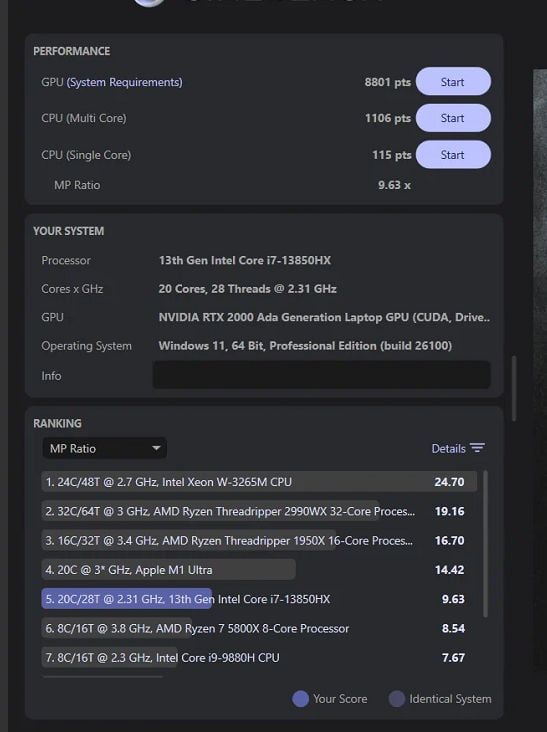Click the 14.42 ranking score
This screenshot has height=732, width=547.
[x=449, y=570]
